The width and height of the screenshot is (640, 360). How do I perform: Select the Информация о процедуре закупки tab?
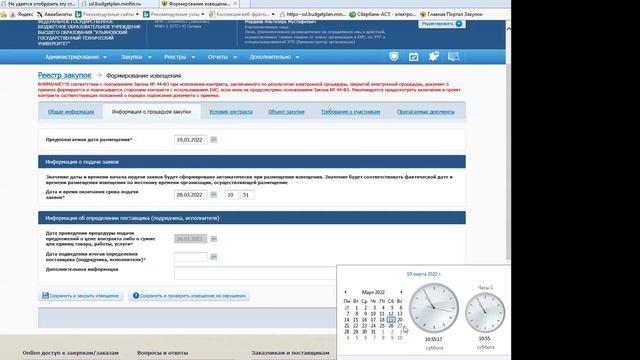point(151,111)
